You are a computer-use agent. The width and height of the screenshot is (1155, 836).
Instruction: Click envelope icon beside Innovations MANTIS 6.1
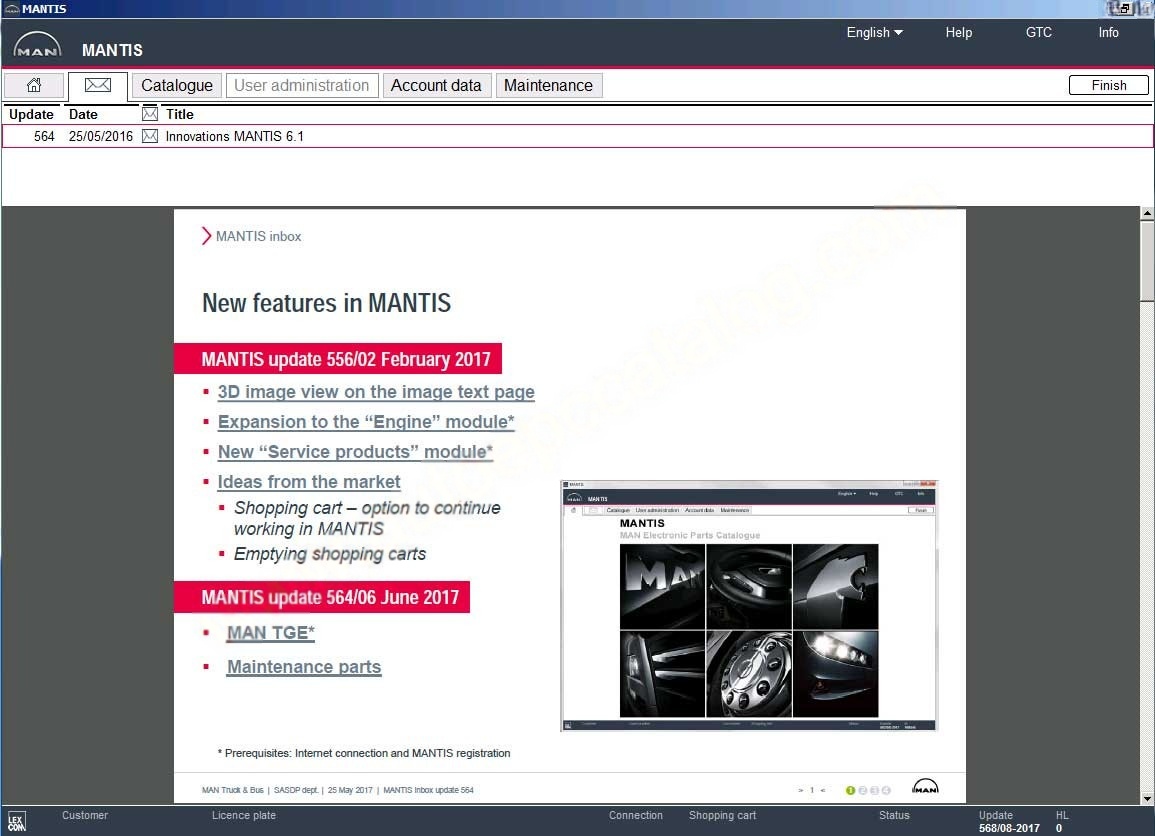[150, 136]
